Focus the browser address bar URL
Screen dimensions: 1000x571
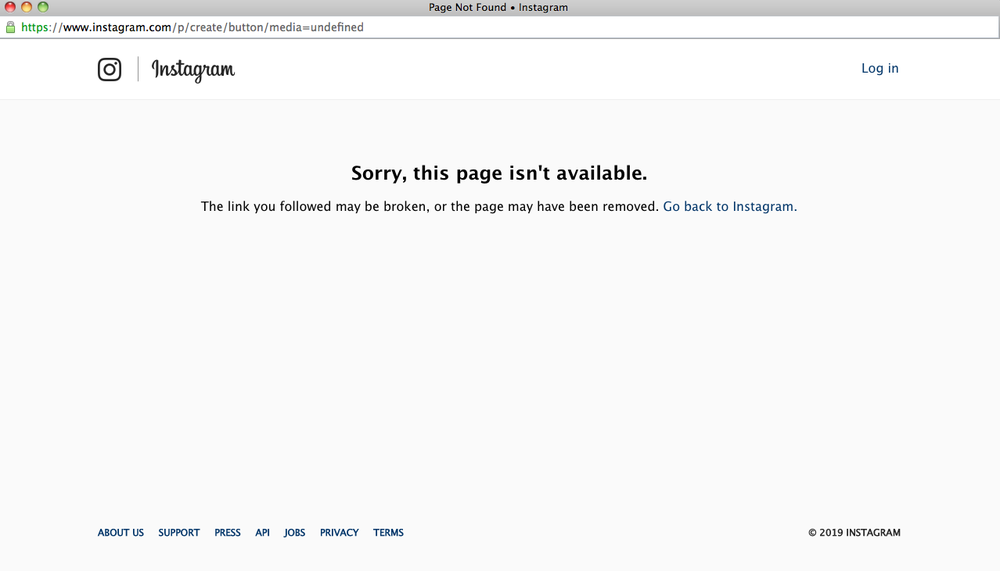(x=192, y=27)
